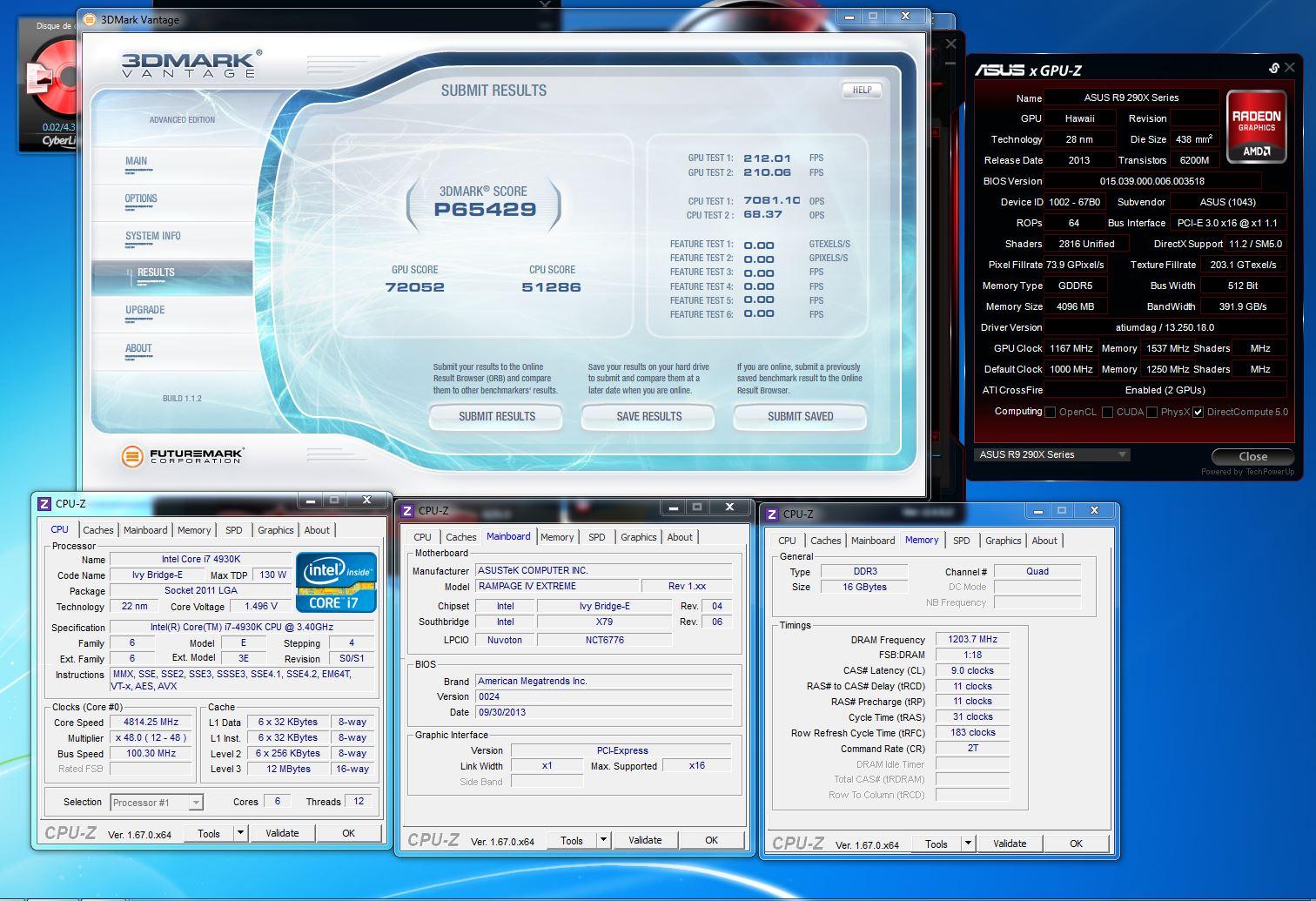Click the GPU name field in GPU-Z
This screenshot has width=1316, height=901.
1131,97
